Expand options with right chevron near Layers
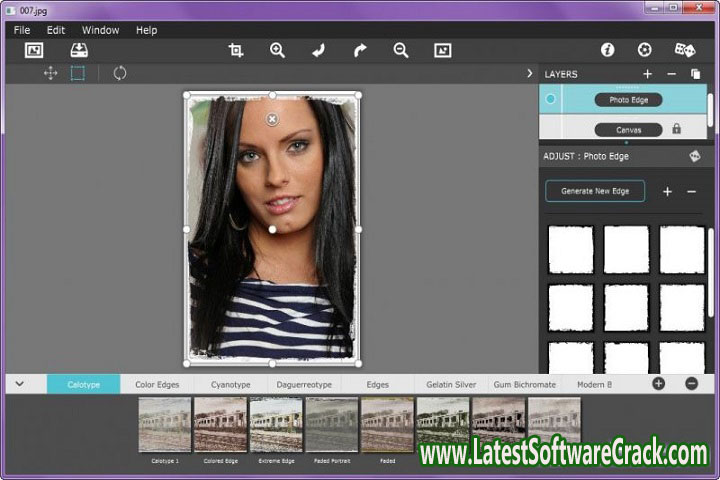 (529, 73)
